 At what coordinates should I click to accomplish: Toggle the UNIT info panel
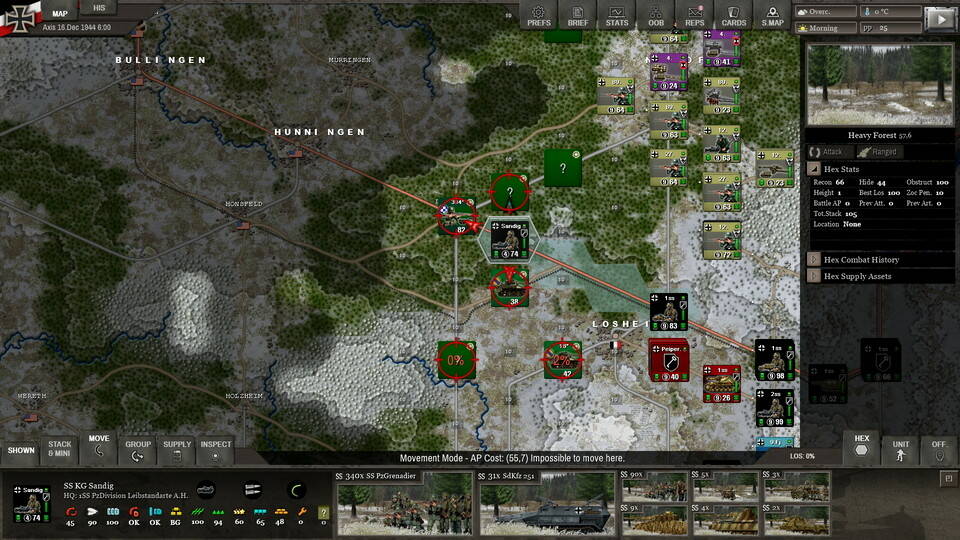click(901, 449)
